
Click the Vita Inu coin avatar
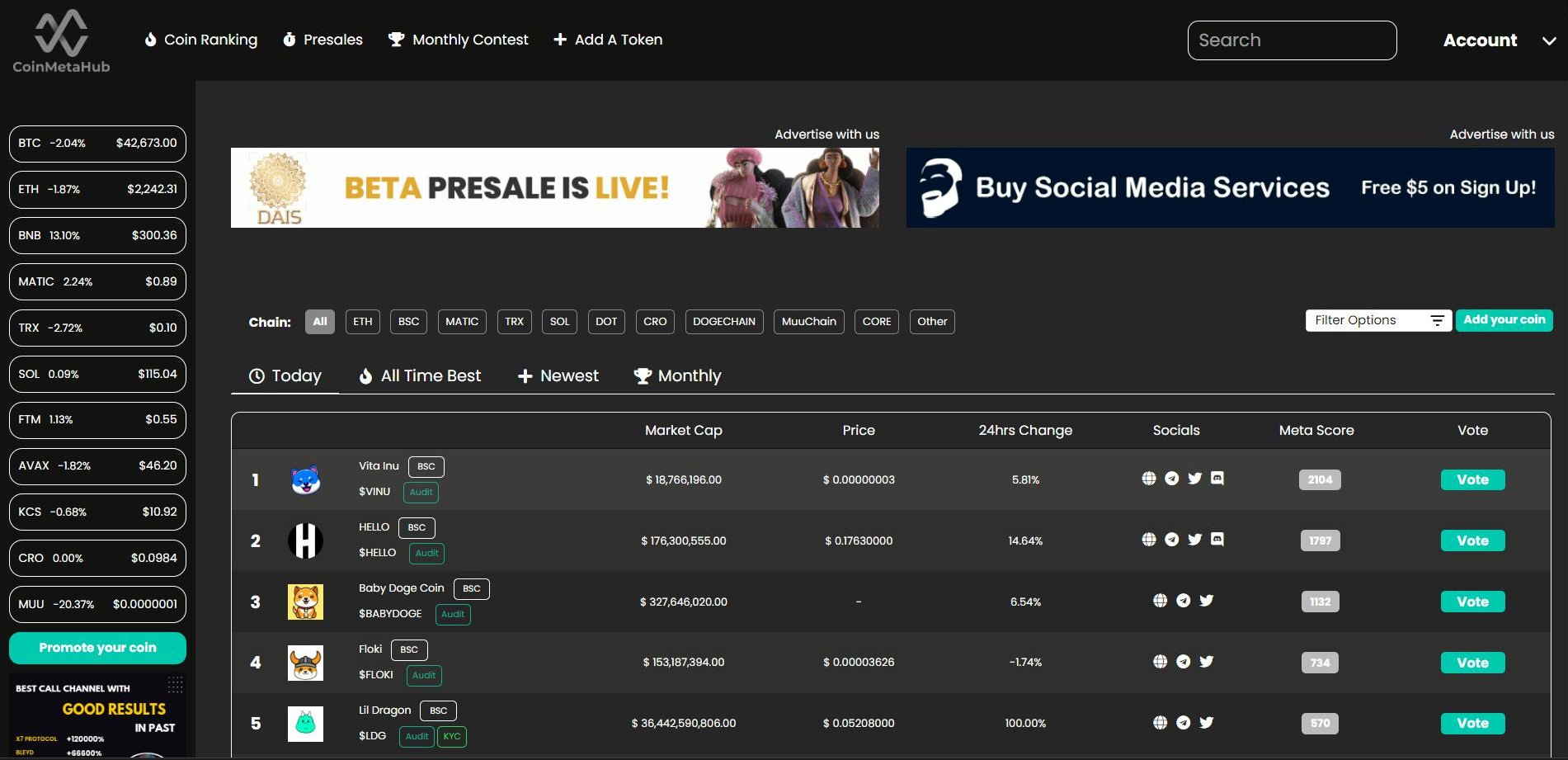click(305, 479)
